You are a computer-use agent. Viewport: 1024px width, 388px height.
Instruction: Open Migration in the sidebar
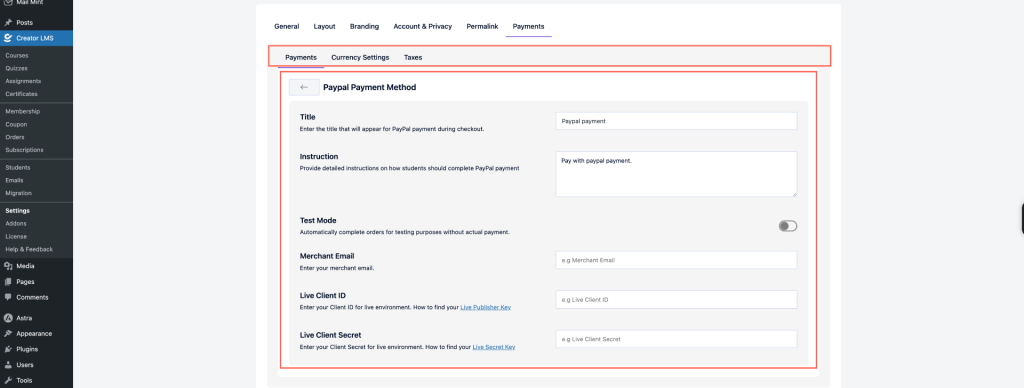[18, 193]
